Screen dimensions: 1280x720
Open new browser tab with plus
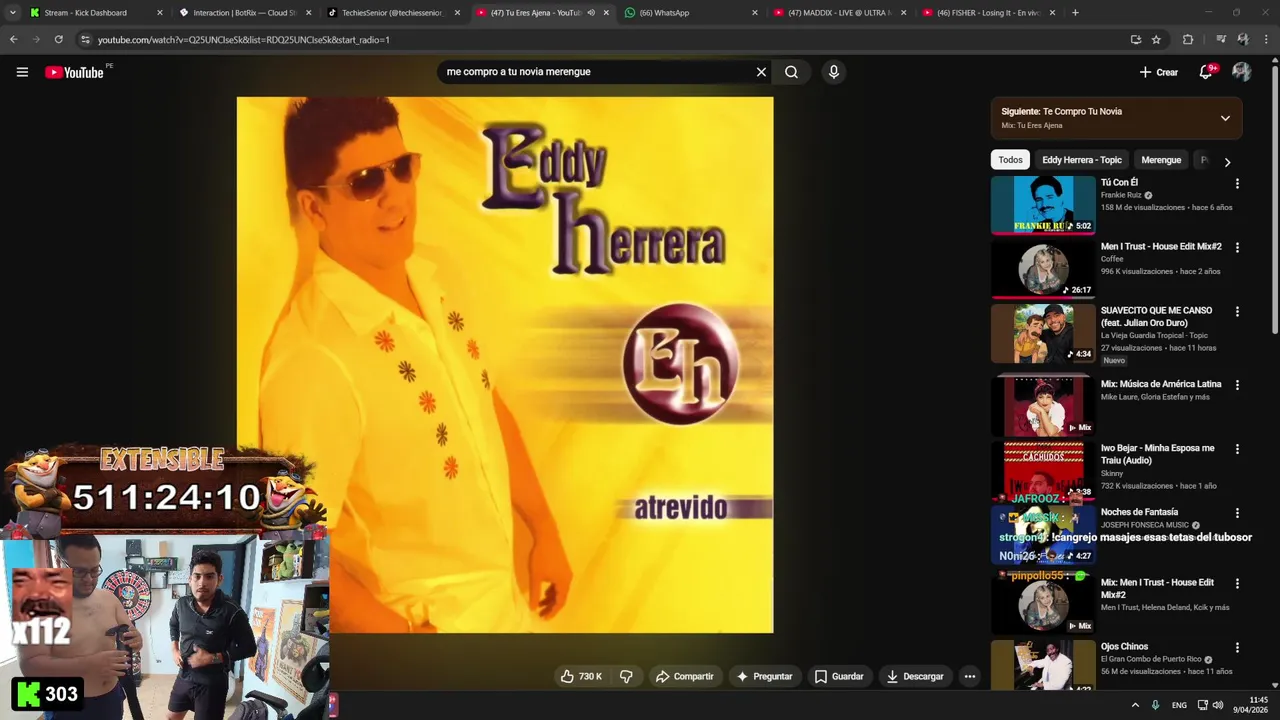(1075, 13)
